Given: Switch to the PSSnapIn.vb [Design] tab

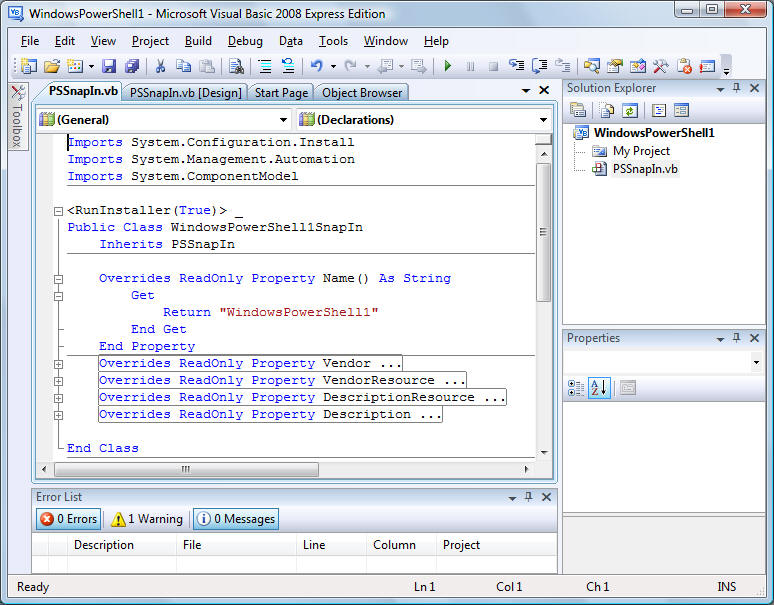Looking at the screenshot, I should coord(186,93).
